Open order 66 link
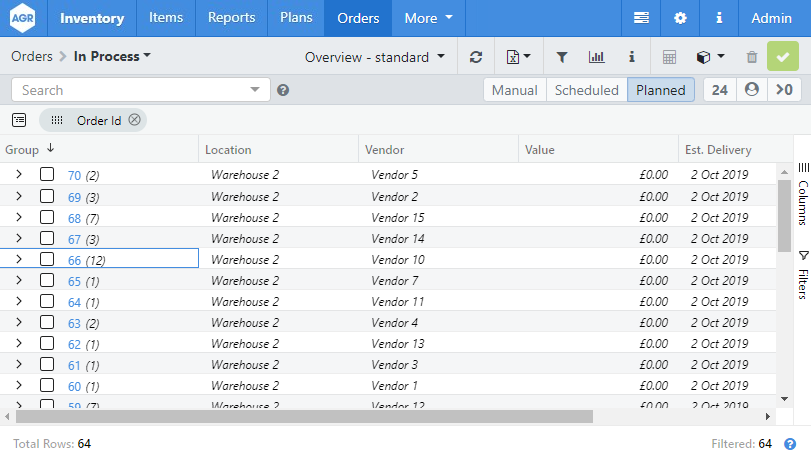 click(74, 260)
